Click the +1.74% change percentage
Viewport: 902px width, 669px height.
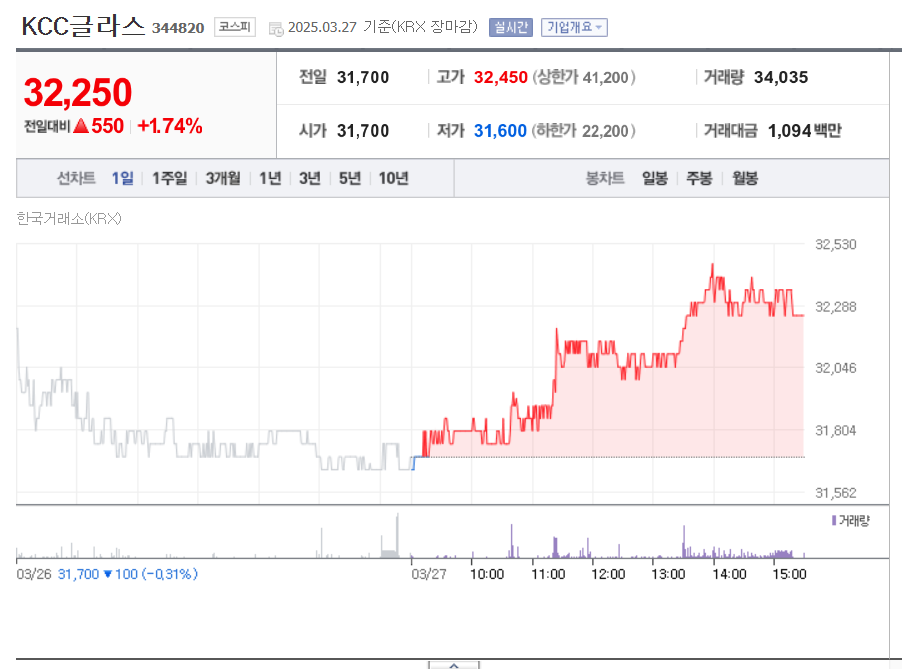pyautogui.click(x=170, y=126)
